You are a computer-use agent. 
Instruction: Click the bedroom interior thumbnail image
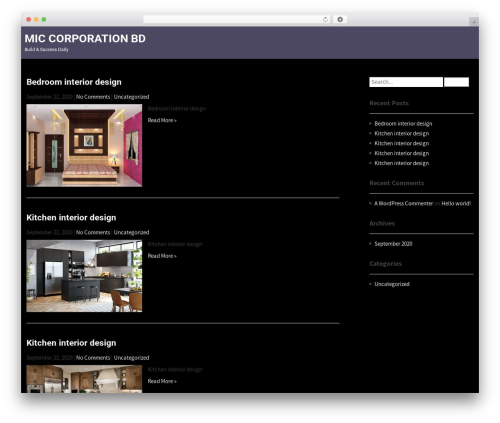coord(84,145)
